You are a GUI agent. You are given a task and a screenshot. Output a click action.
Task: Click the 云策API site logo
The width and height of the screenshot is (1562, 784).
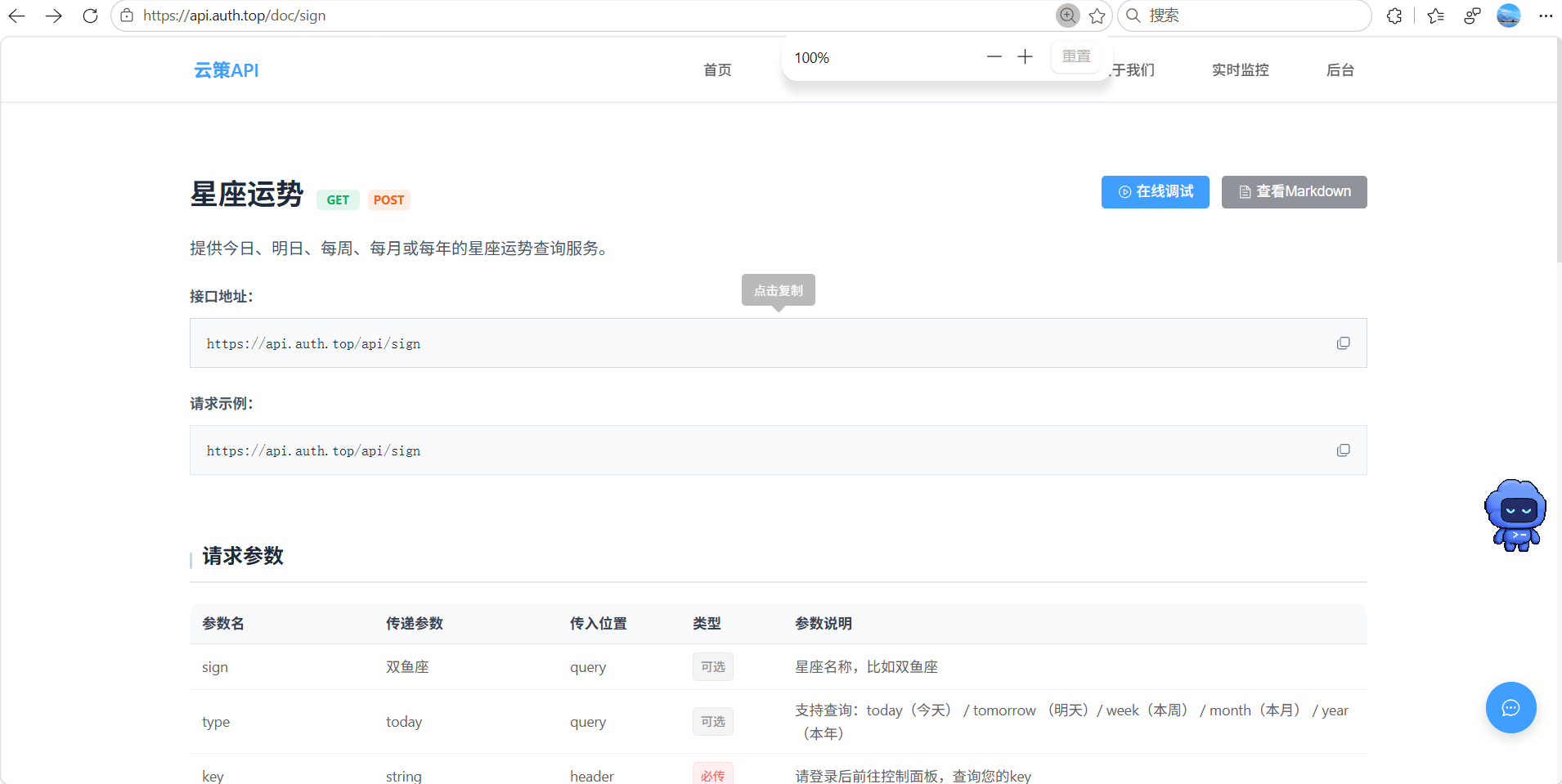227,70
